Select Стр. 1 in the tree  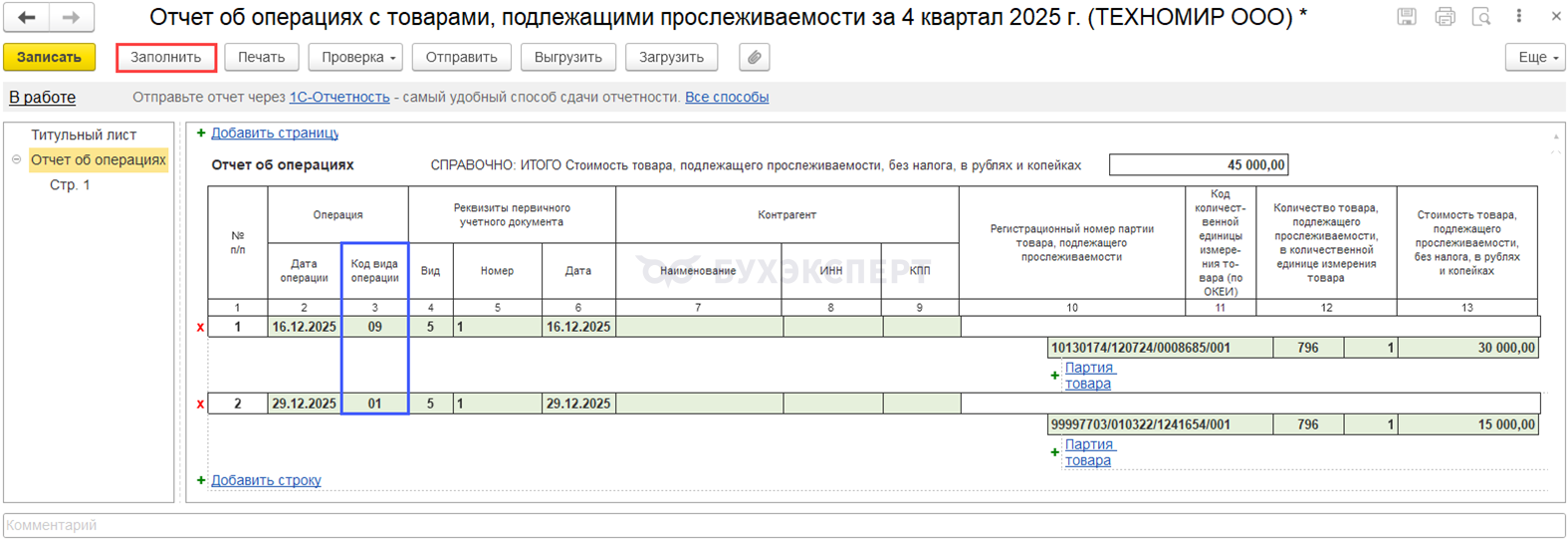coord(70,185)
